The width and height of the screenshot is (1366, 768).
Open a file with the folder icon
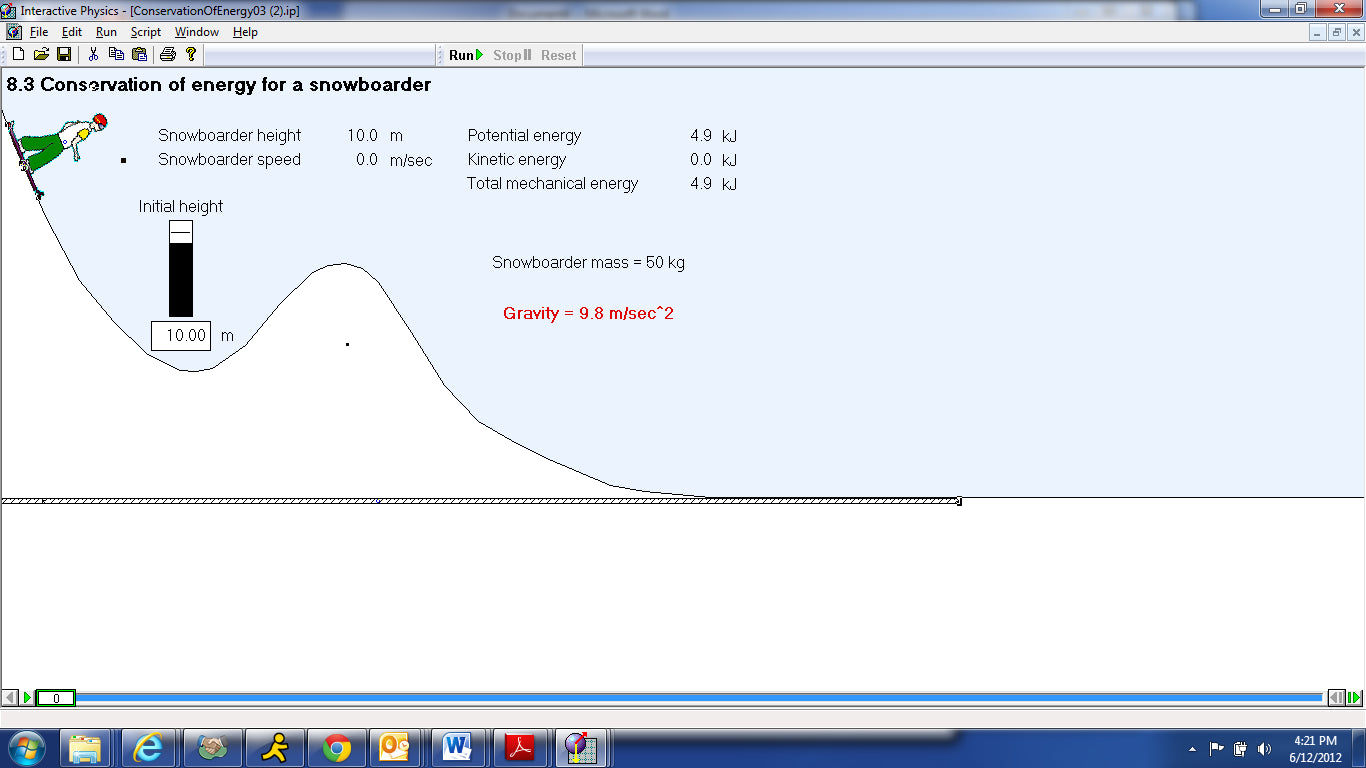[41, 55]
